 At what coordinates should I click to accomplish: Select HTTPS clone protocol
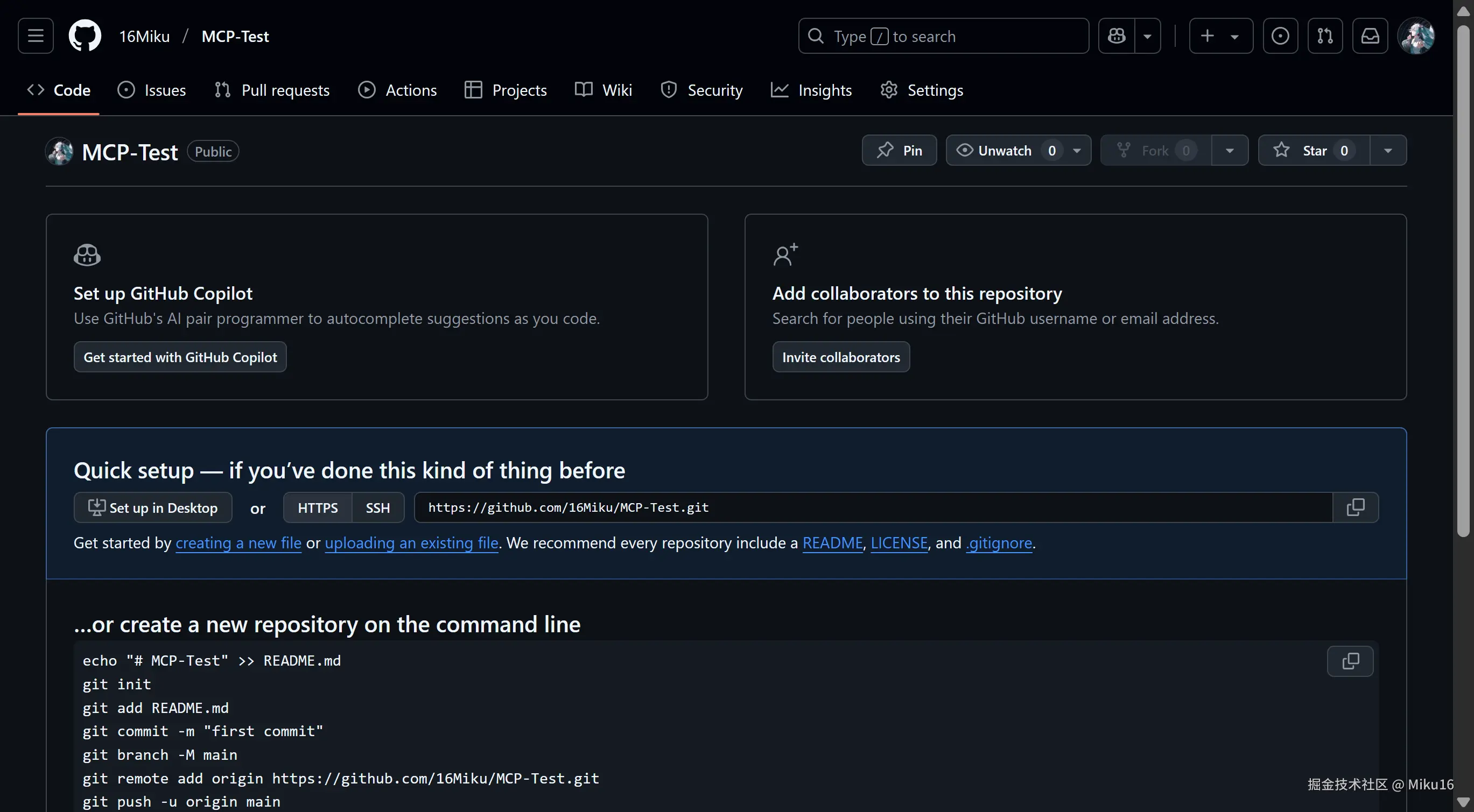318,508
